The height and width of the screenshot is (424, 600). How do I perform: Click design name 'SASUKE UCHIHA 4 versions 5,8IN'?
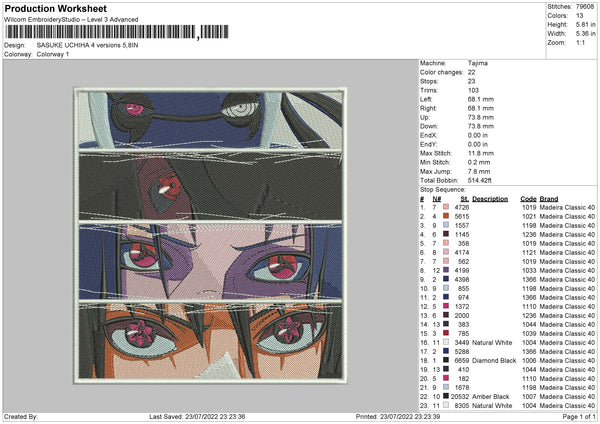(88, 45)
